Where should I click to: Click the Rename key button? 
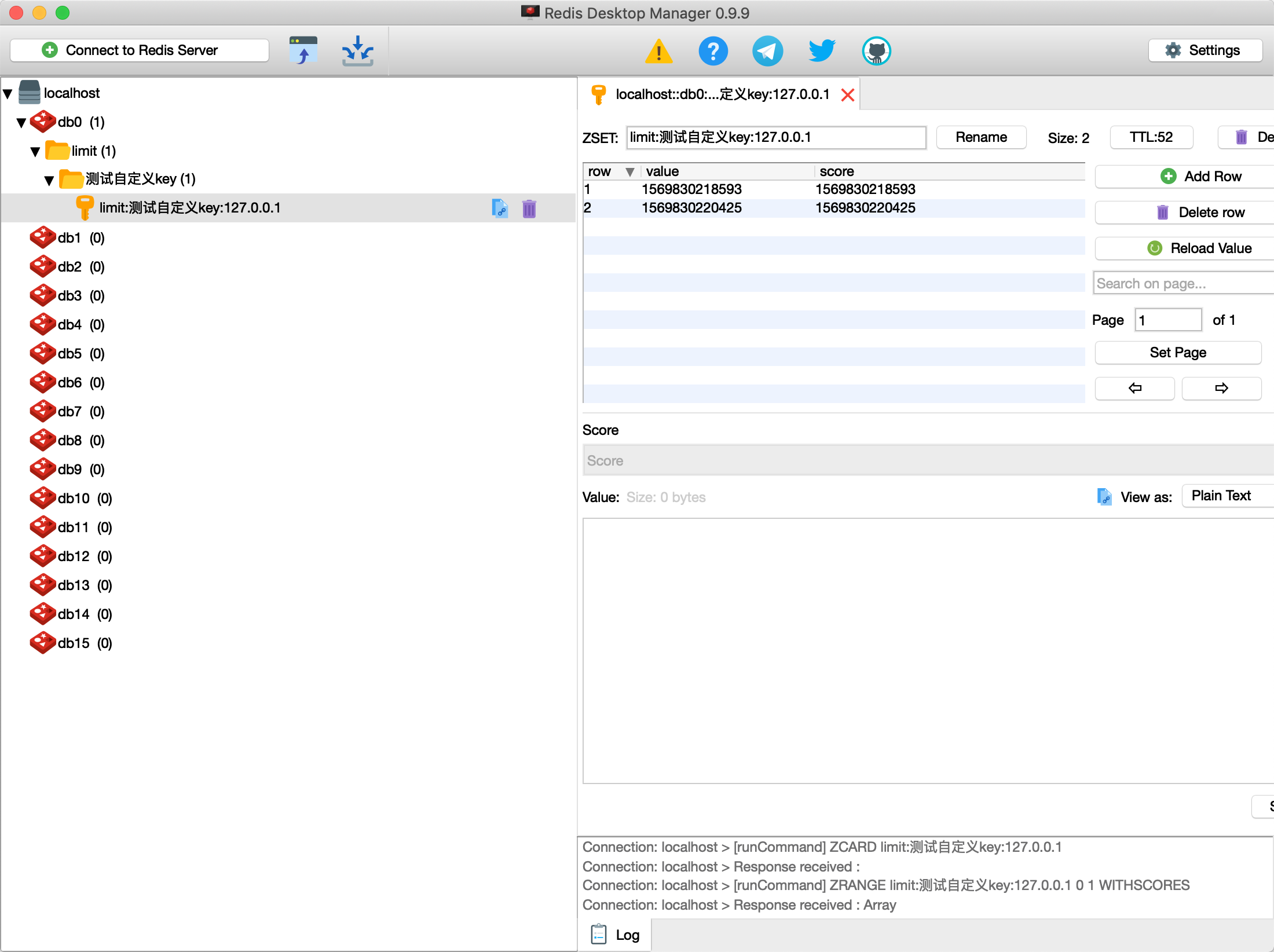point(981,137)
